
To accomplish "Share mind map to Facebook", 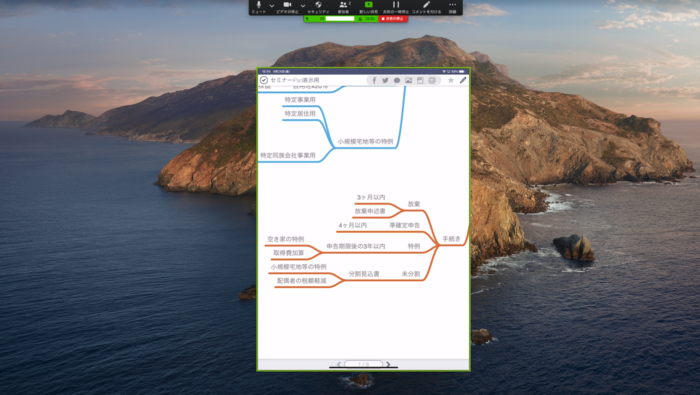I will pos(374,80).
